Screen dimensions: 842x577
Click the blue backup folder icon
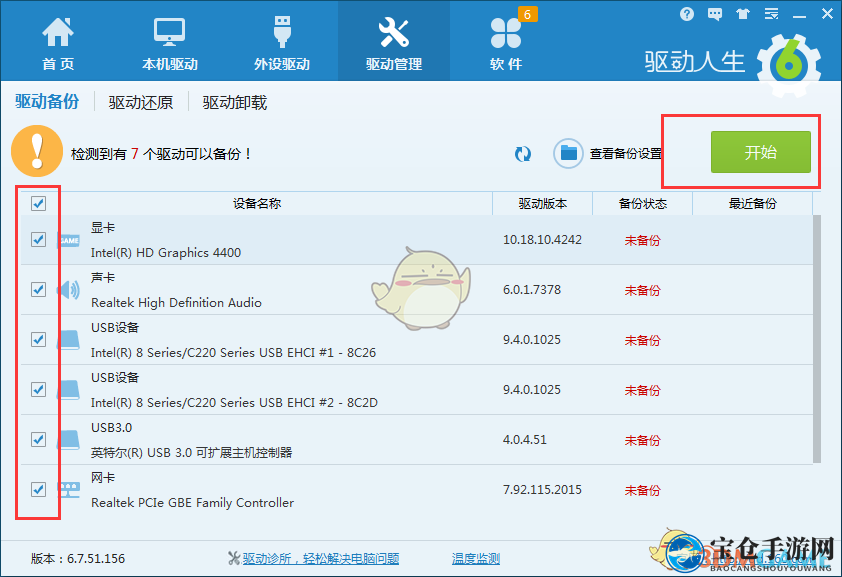point(568,154)
